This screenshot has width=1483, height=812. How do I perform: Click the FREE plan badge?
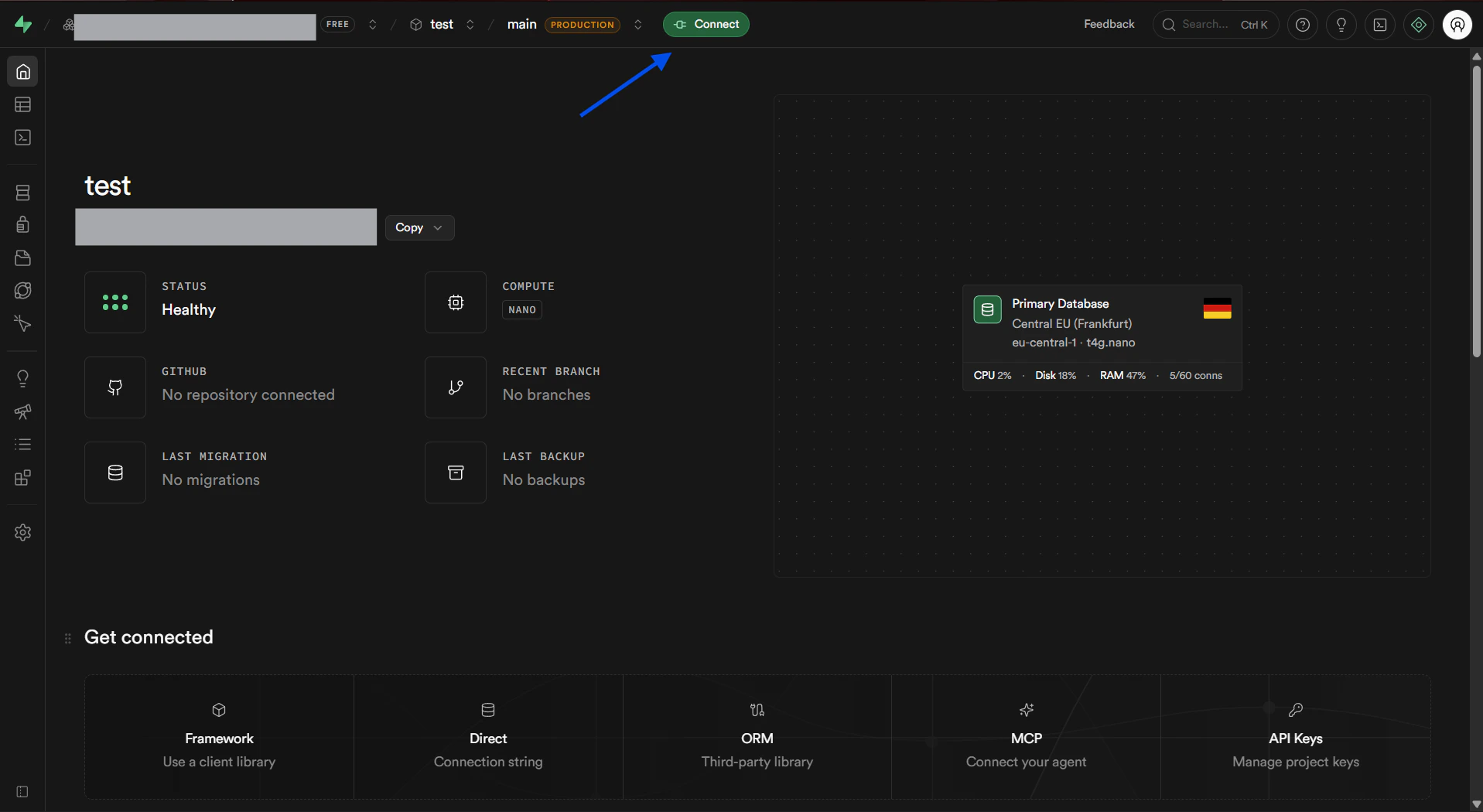coord(338,24)
